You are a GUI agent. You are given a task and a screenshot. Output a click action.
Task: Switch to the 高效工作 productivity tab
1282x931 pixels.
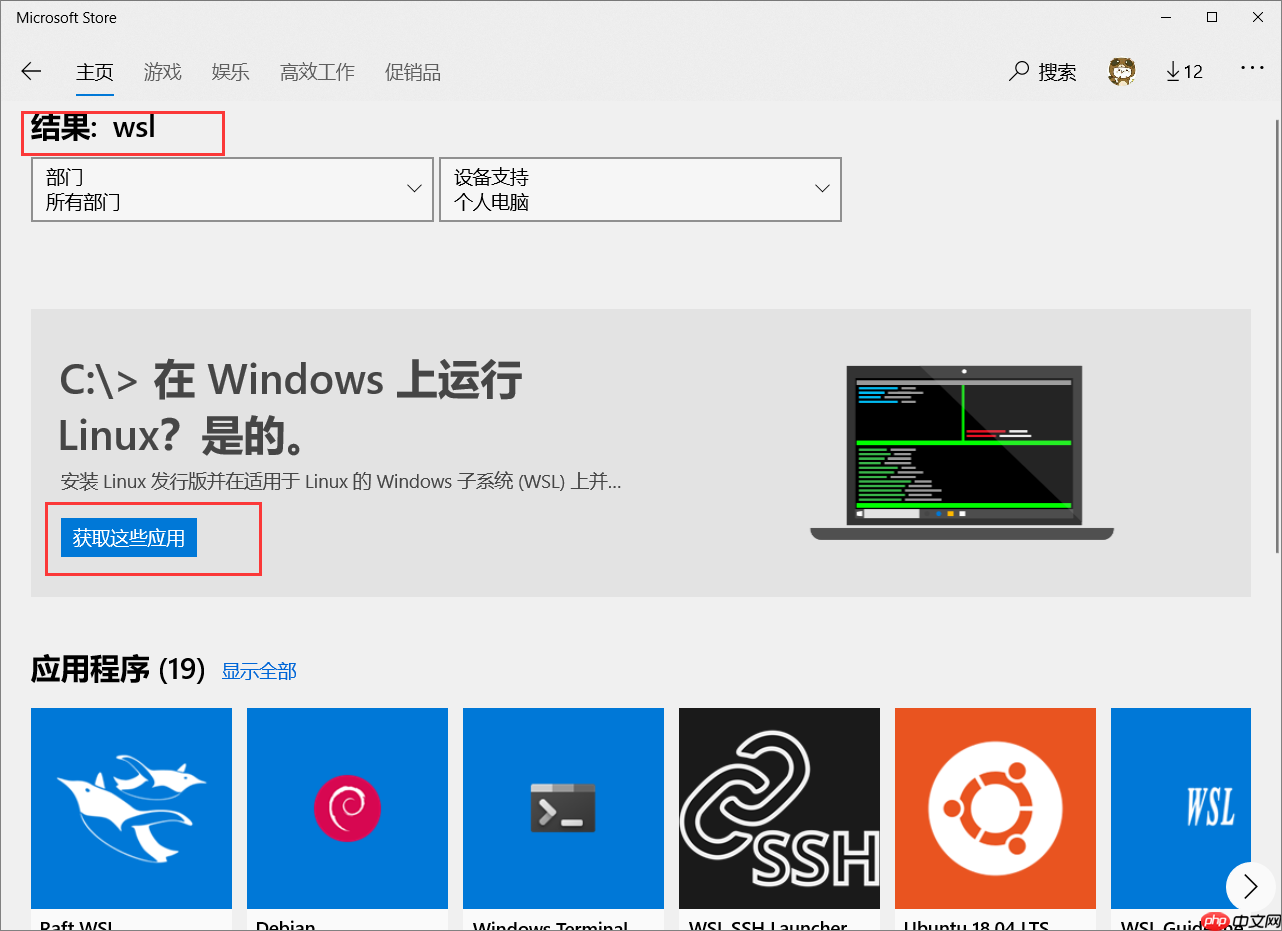(317, 71)
